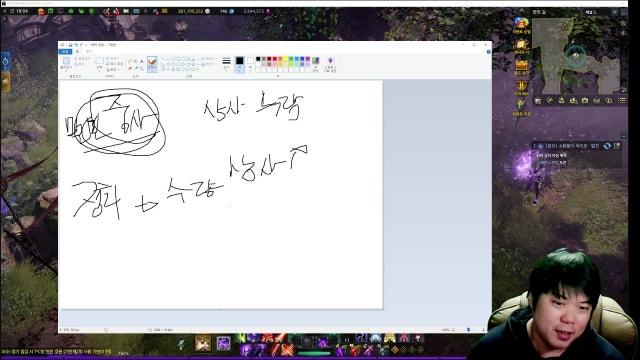The image size is (640, 360).
Task: Open the line Size thickness selector
Action: pyautogui.click(x=227, y=64)
